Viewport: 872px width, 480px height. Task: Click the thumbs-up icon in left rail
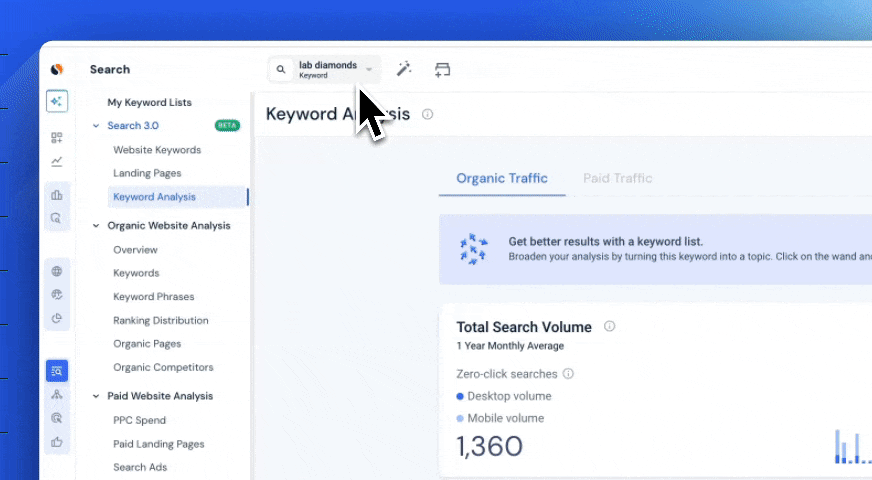click(x=57, y=441)
